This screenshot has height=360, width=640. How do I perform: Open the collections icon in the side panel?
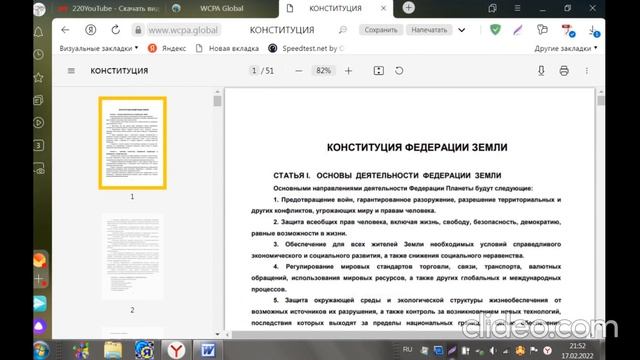click(39, 100)
